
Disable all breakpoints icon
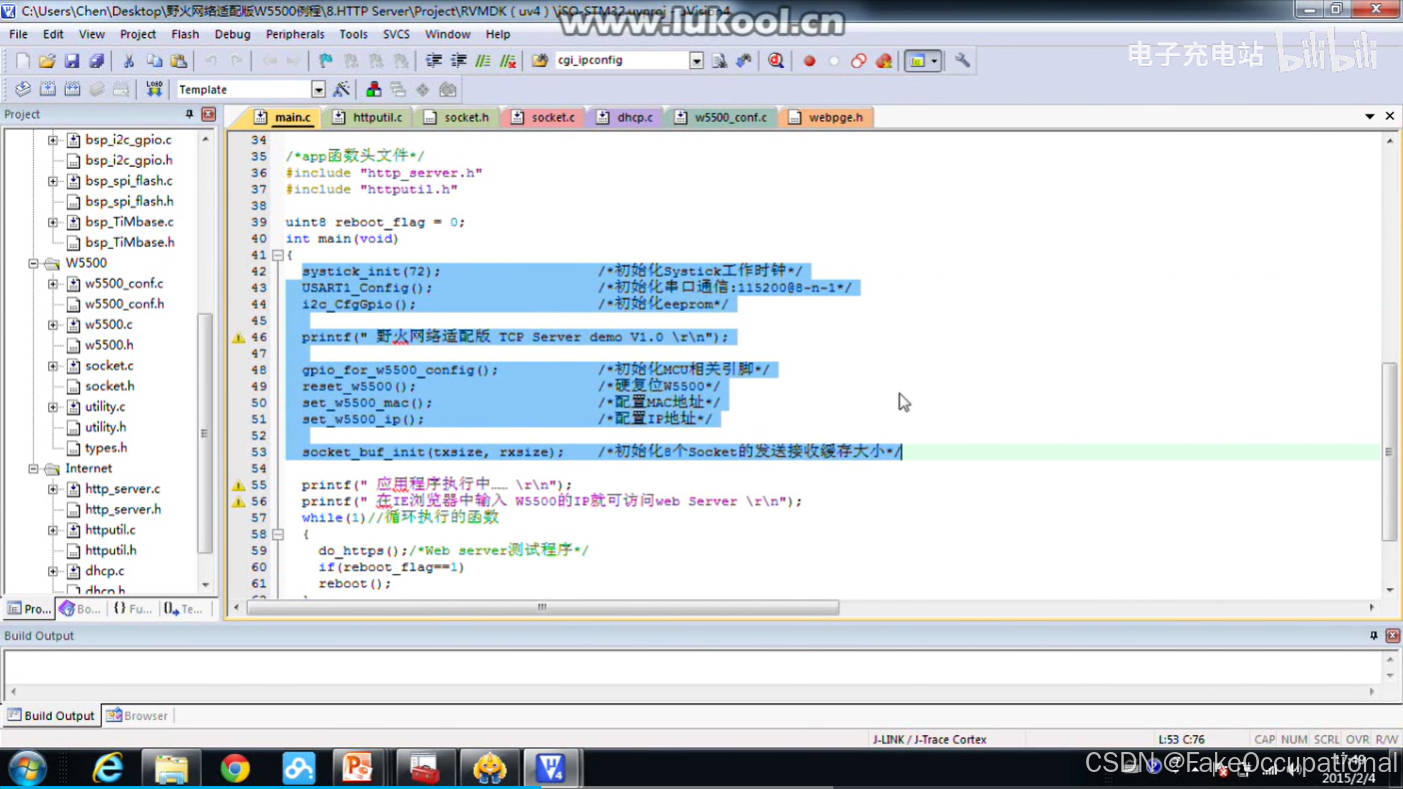pyautogui.click(x=859, y=61)
